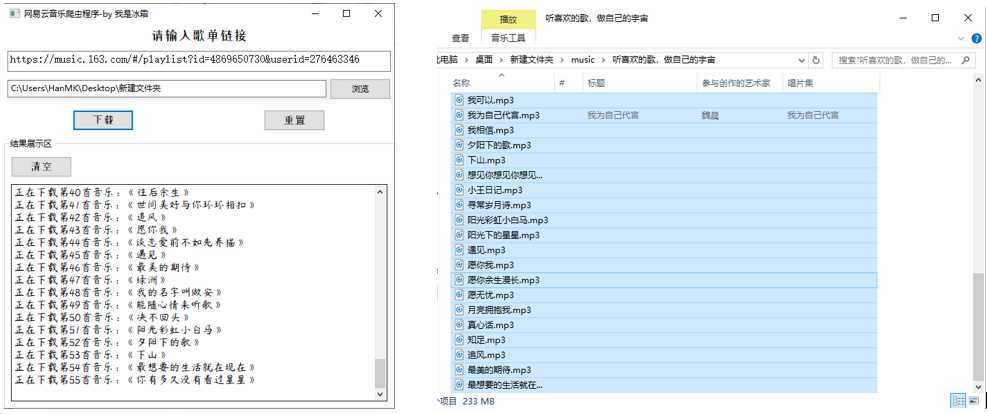Switch to large thumbnails view icon
Viewport: 987px width, 414px height.
974,400
